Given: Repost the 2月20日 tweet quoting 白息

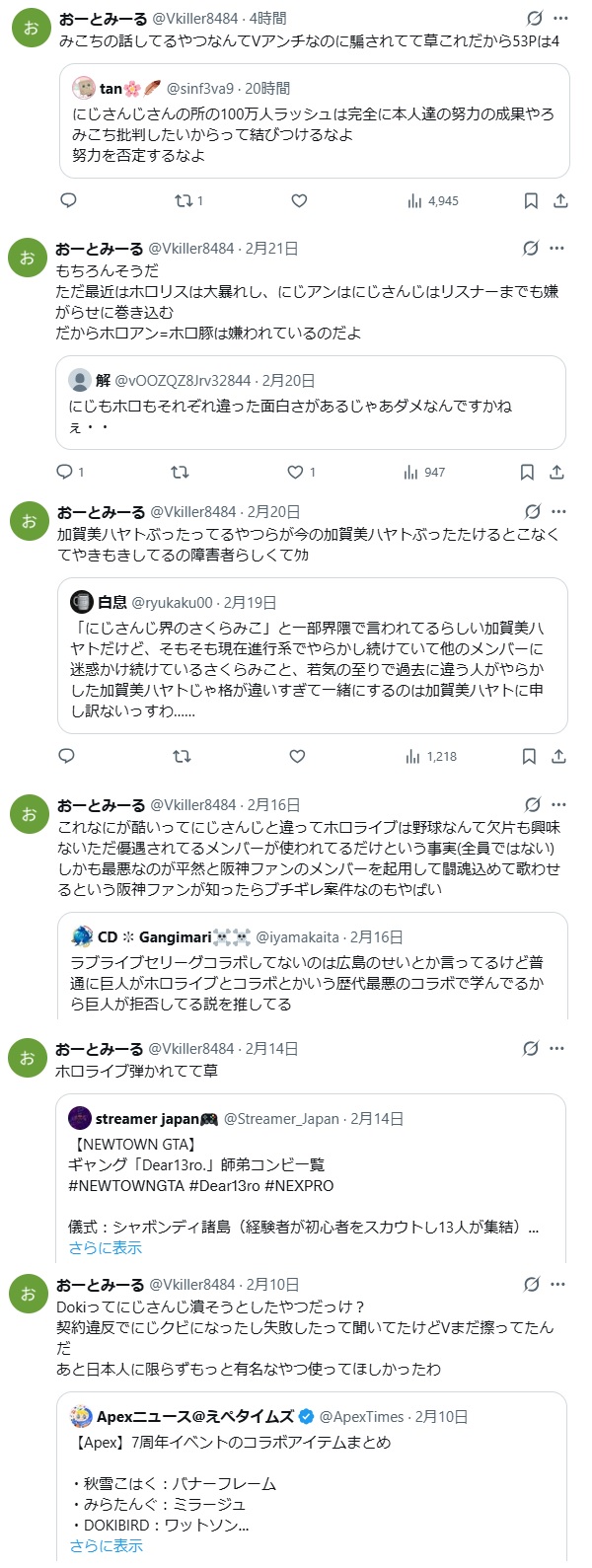Looking at the screenshot, I should pyautogui.click(x=182, y=756).
